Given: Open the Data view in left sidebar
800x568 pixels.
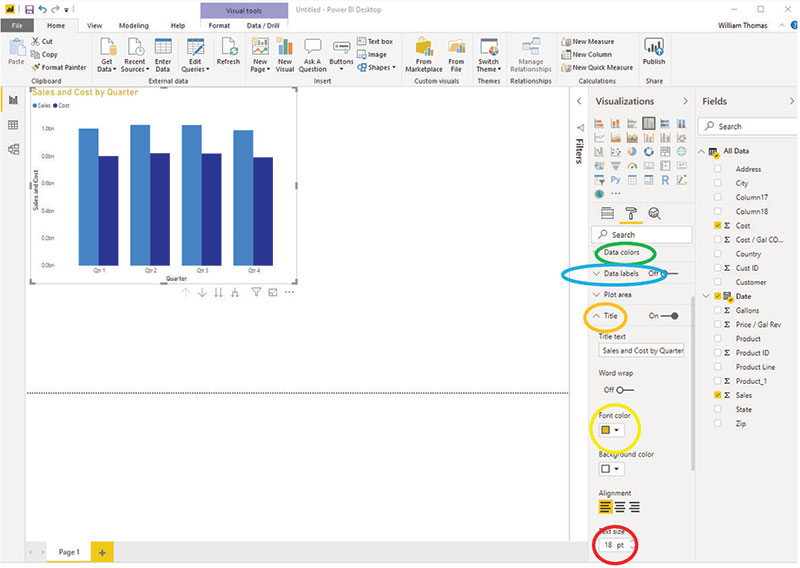Looking at the screenshot, I should click(x=13, y=125).
